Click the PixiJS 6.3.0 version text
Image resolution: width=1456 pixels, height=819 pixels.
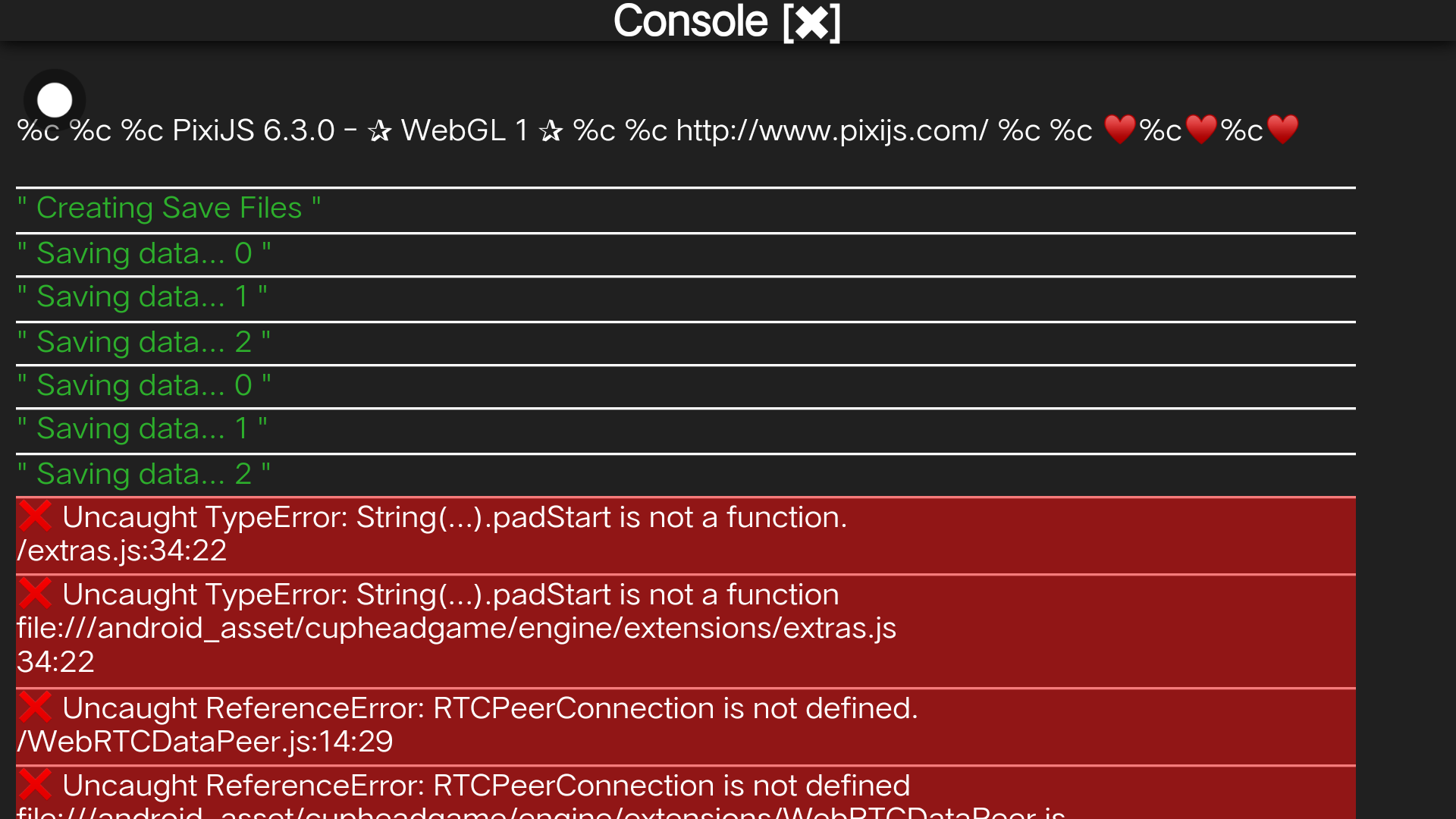pyautogui.click(x=253, y=130)
